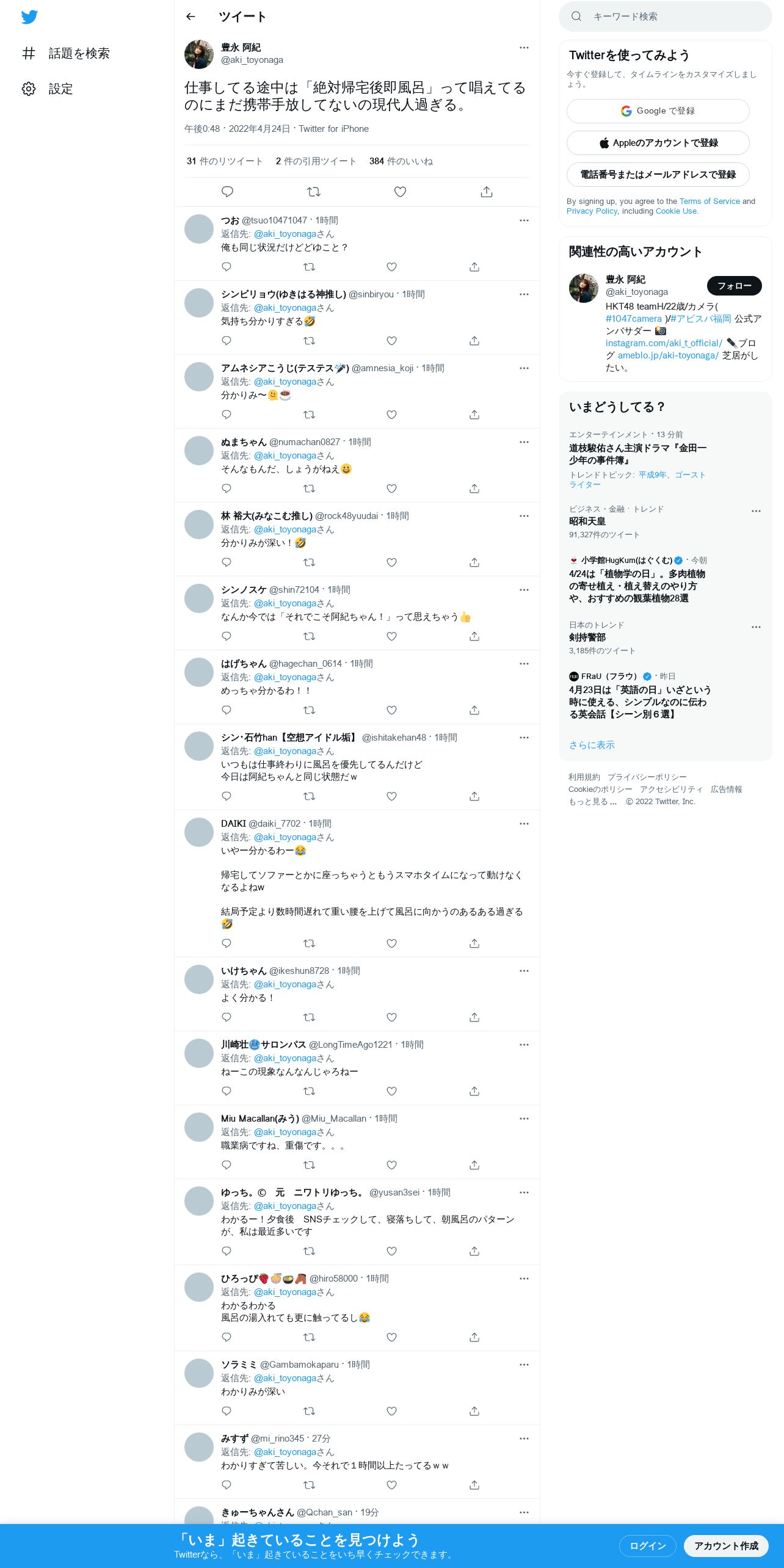Screen dimensions: 784x1568
Task: Click the キーワード検索 search field
Action: (x=666, y=16)
